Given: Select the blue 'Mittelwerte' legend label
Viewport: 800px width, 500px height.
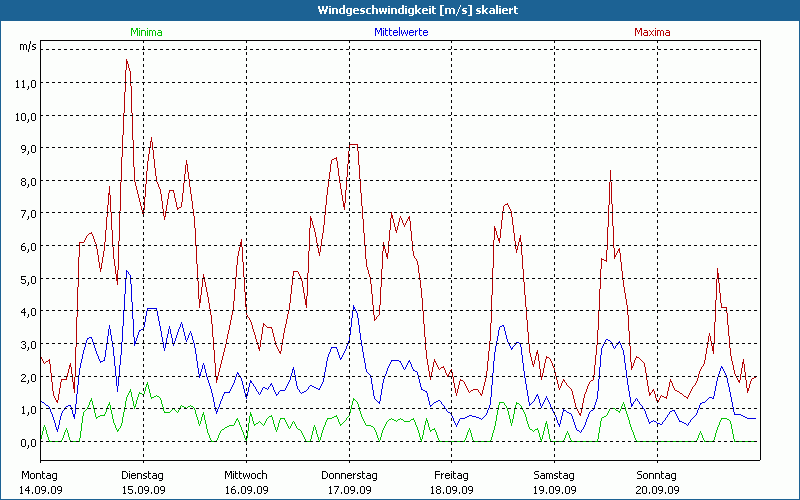Looking at the screenshot, I should coord(402,32).
